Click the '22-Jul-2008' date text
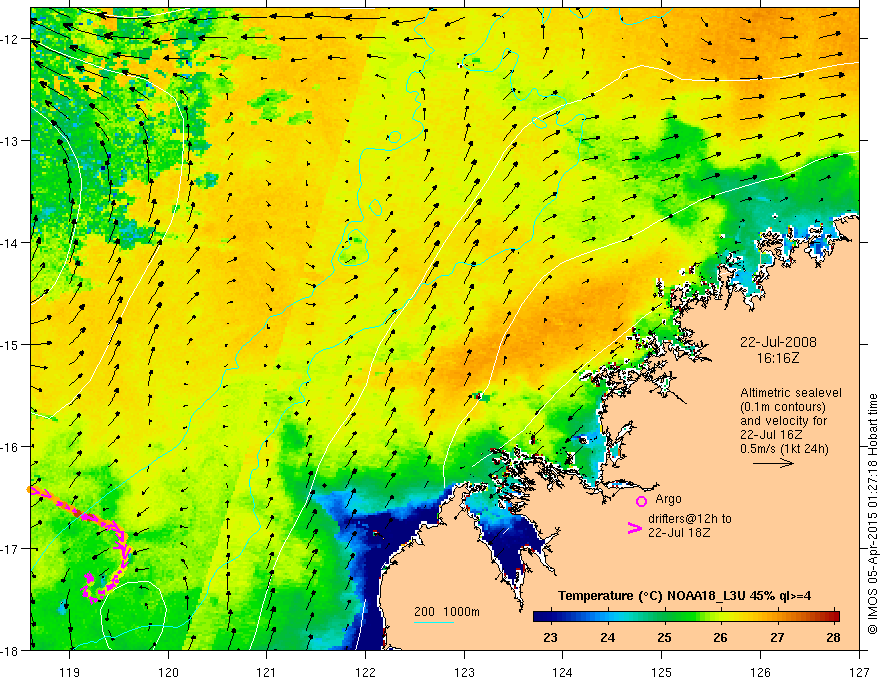880x680 pixels. click(778, 342)
